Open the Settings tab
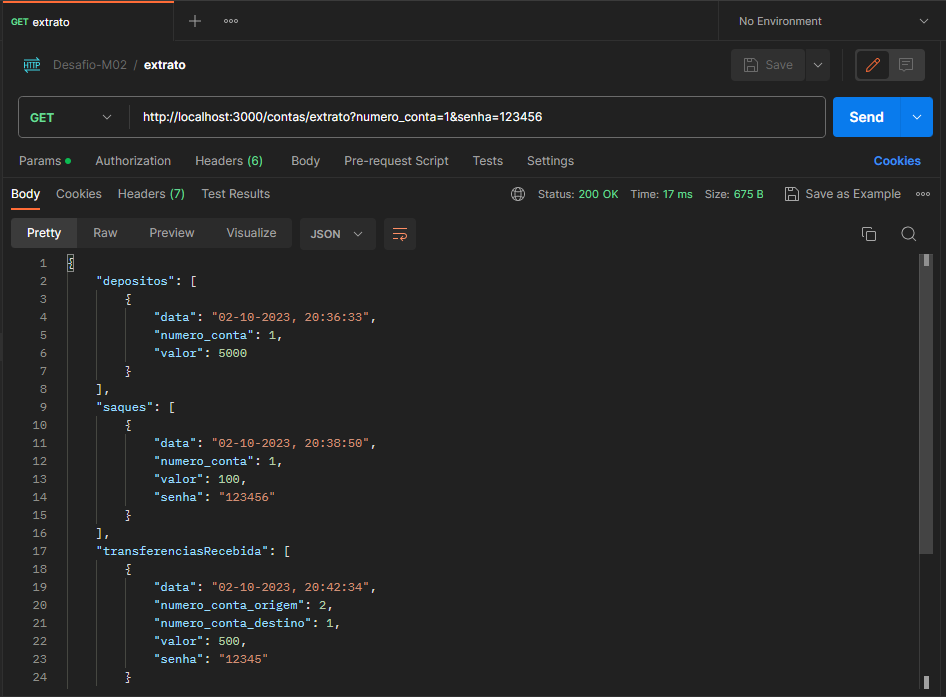Screen dimensions: 946x697 pos(550,161)
